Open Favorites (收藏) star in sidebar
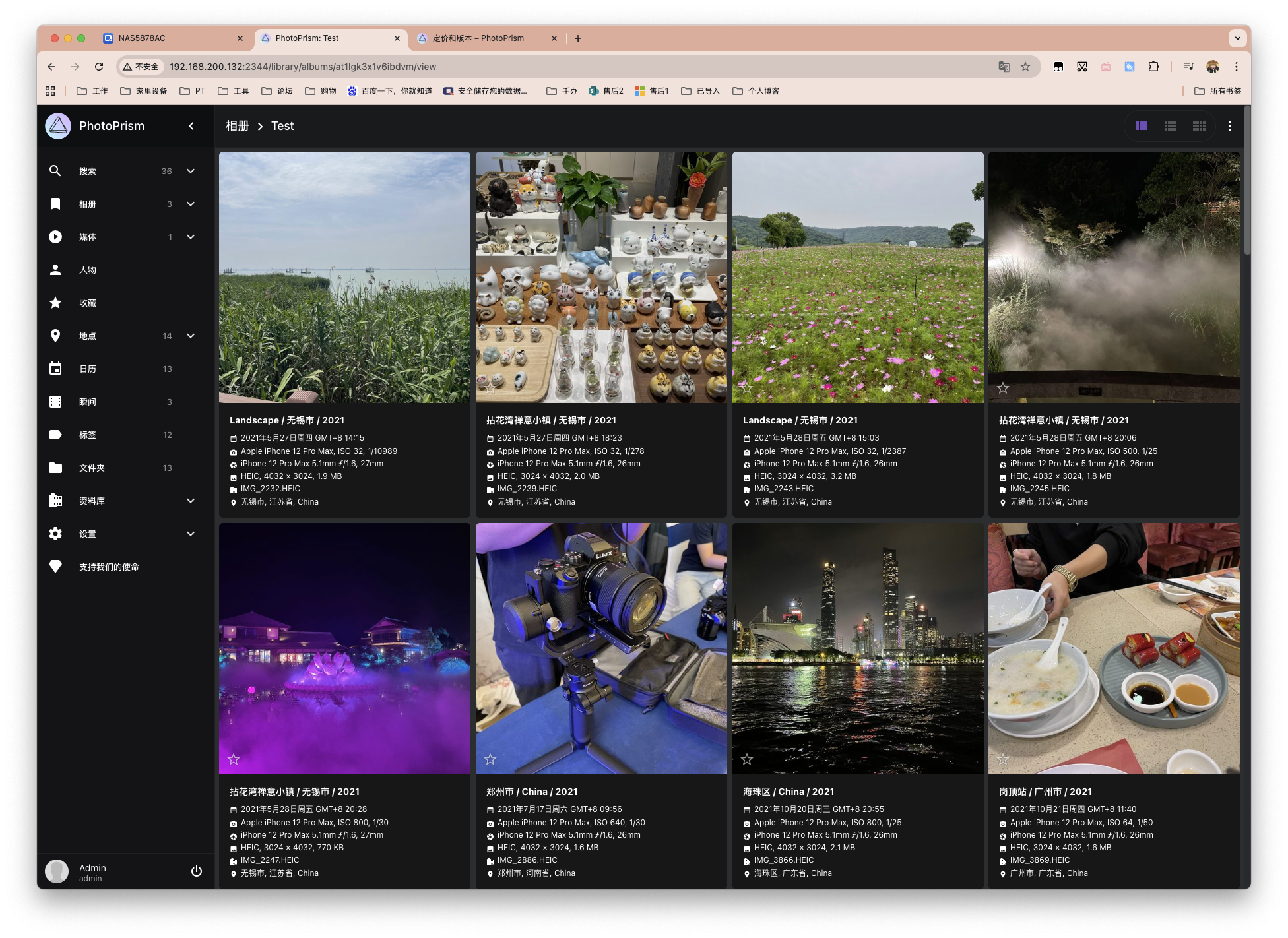The width and height of the screenshot is (1288, 938). (55, 303)
